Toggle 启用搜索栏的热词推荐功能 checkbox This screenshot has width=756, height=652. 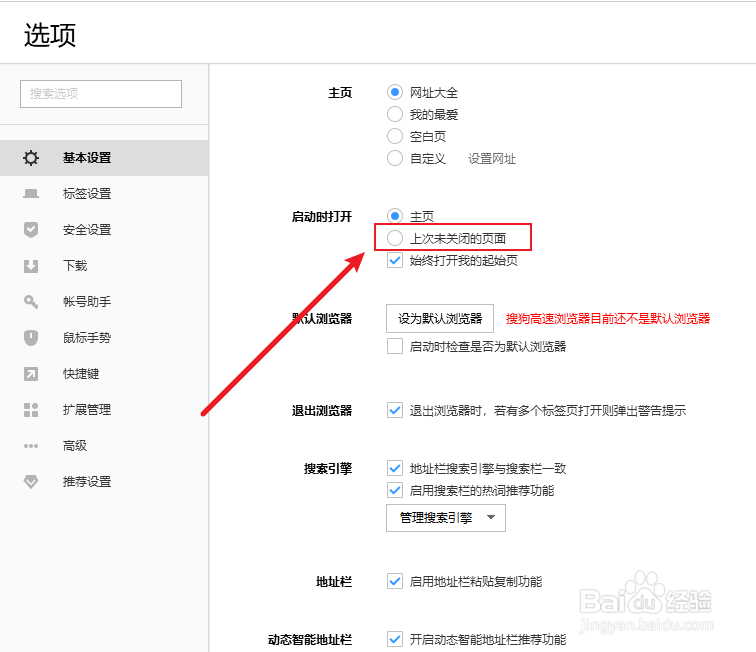pos(395,490)
